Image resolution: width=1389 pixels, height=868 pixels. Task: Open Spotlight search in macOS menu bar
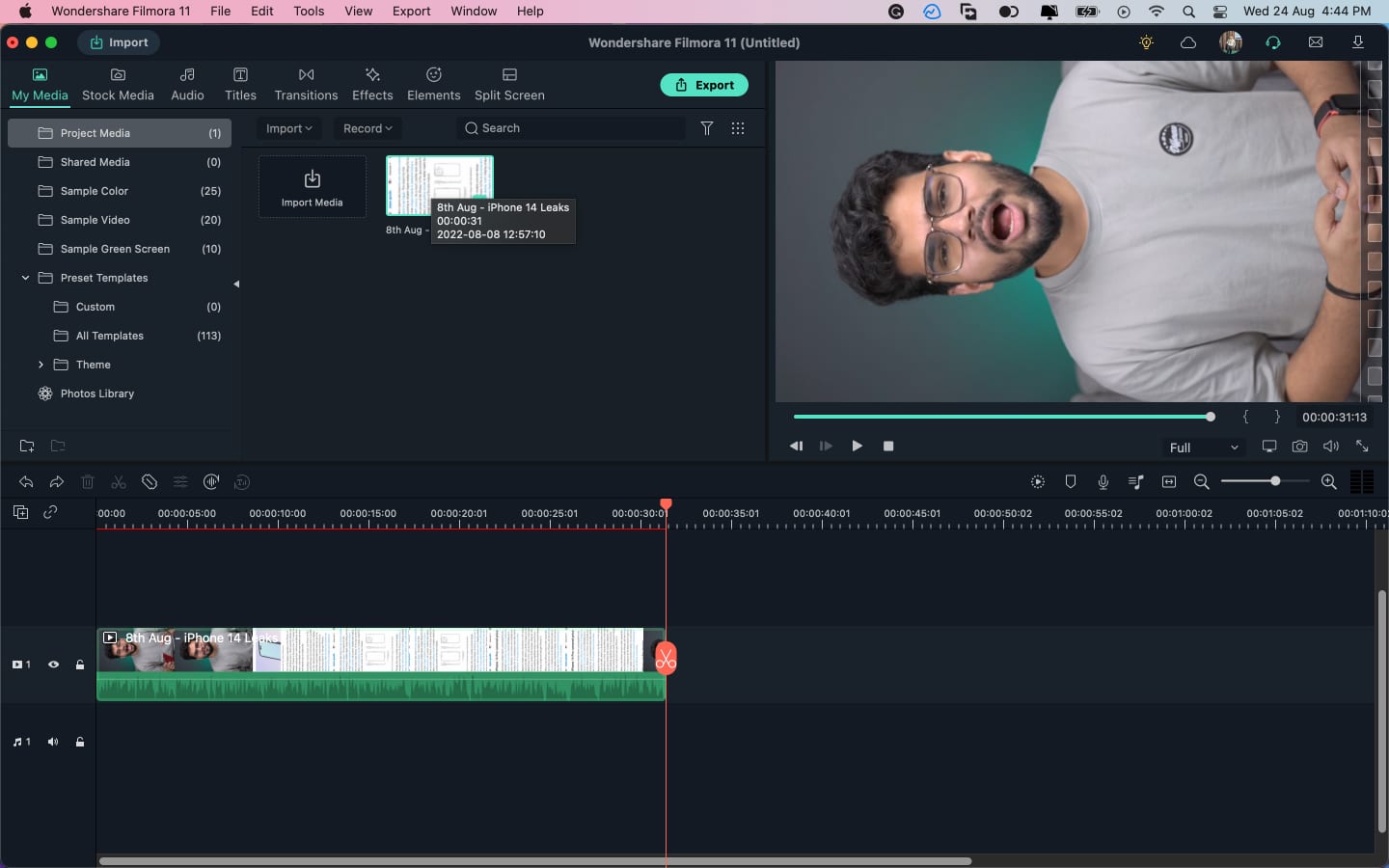coord(1188,12)
